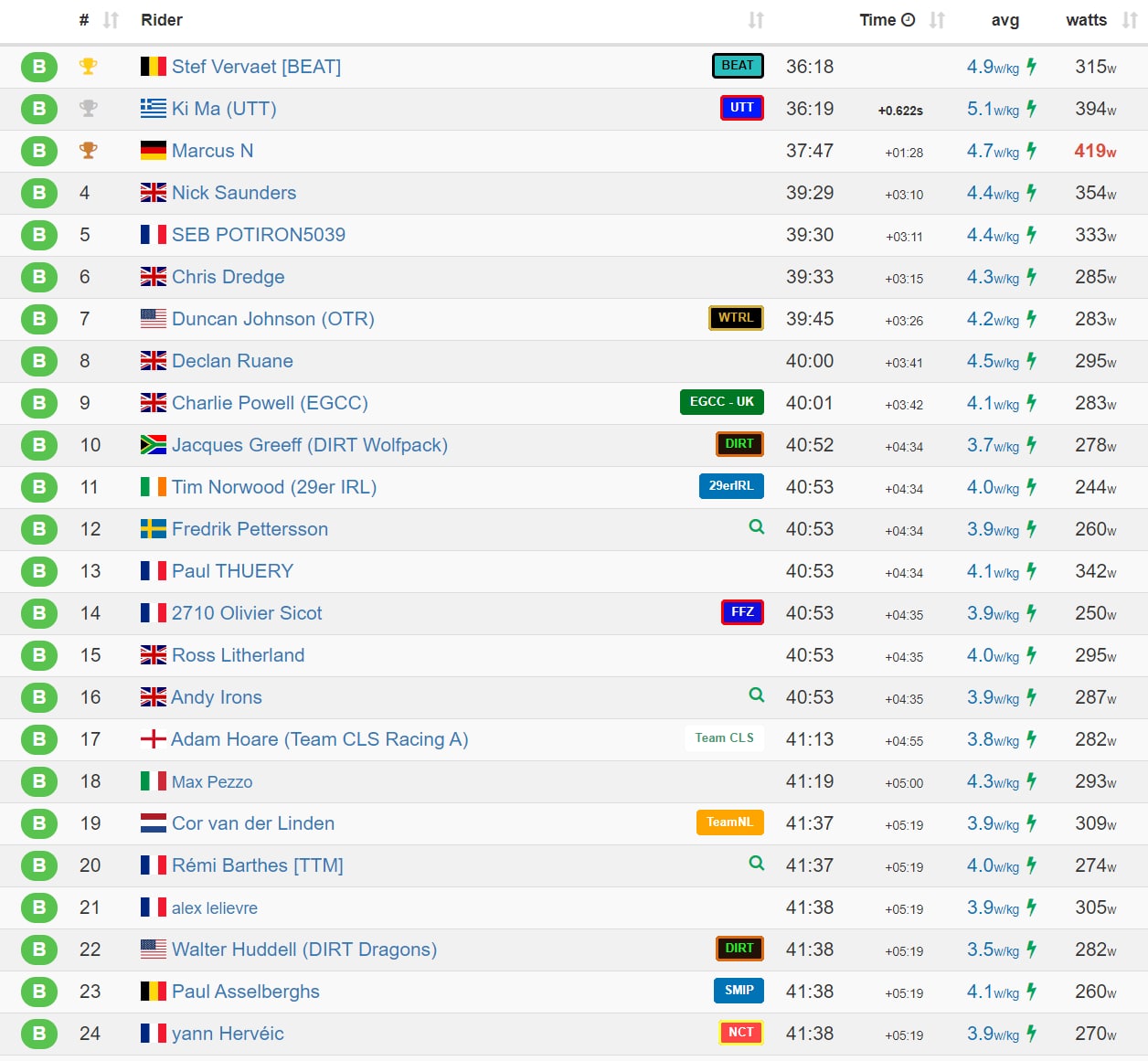The image size is (1148, 1061).
Task: Click the 36:18 finish time
Action: 810,67
